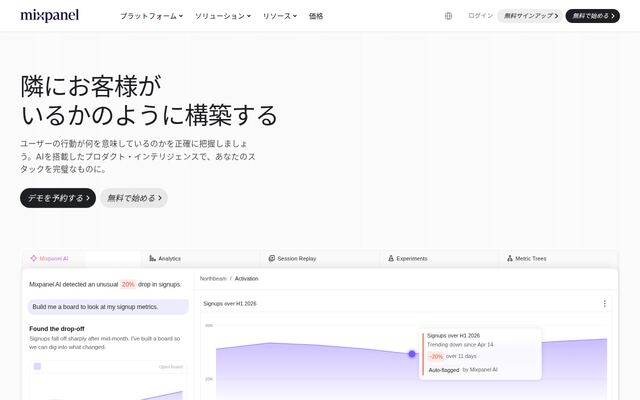Open the 価格 page

pos(316,16)
